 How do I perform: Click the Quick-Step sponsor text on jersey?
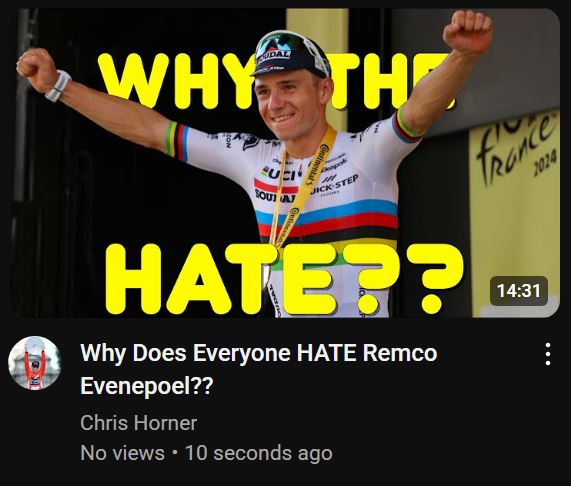coord(334,185)
